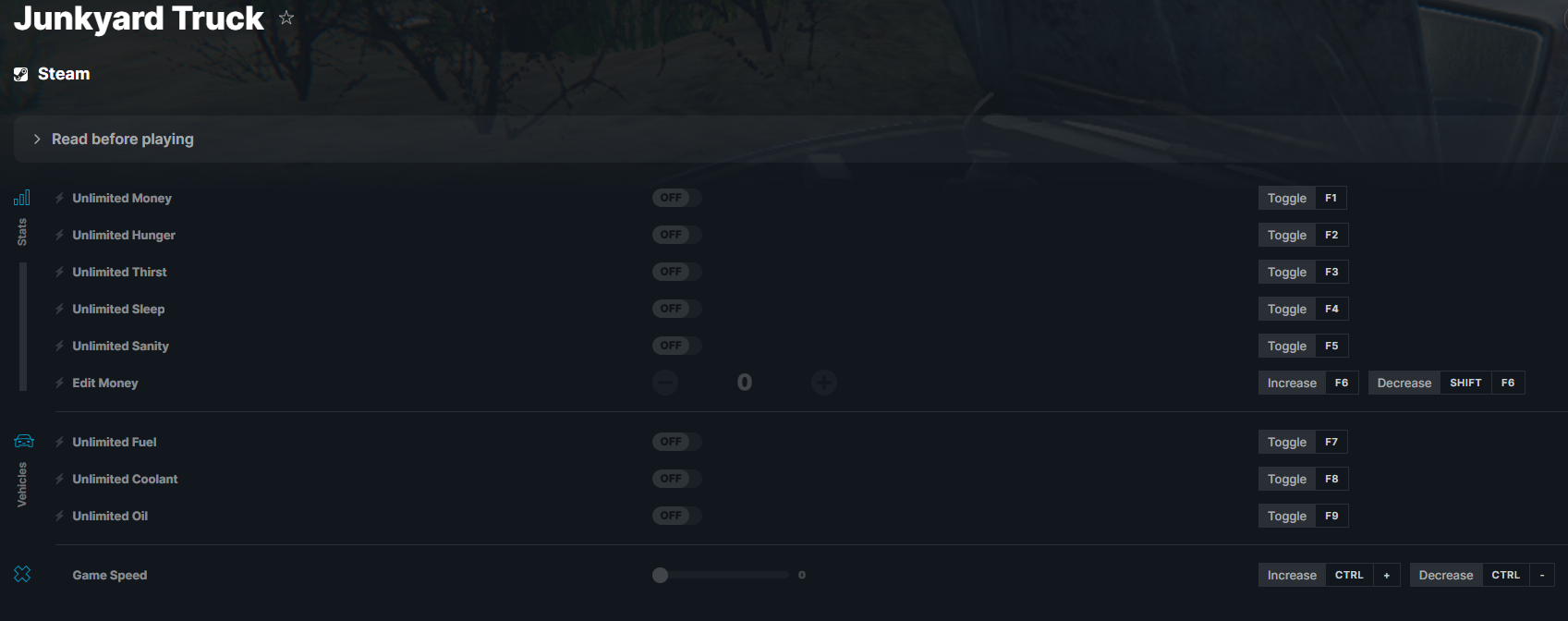Click the Increase F6 hotkey for Edit Money
The height and width of the screenshot is (621, 1568).
1308,383
